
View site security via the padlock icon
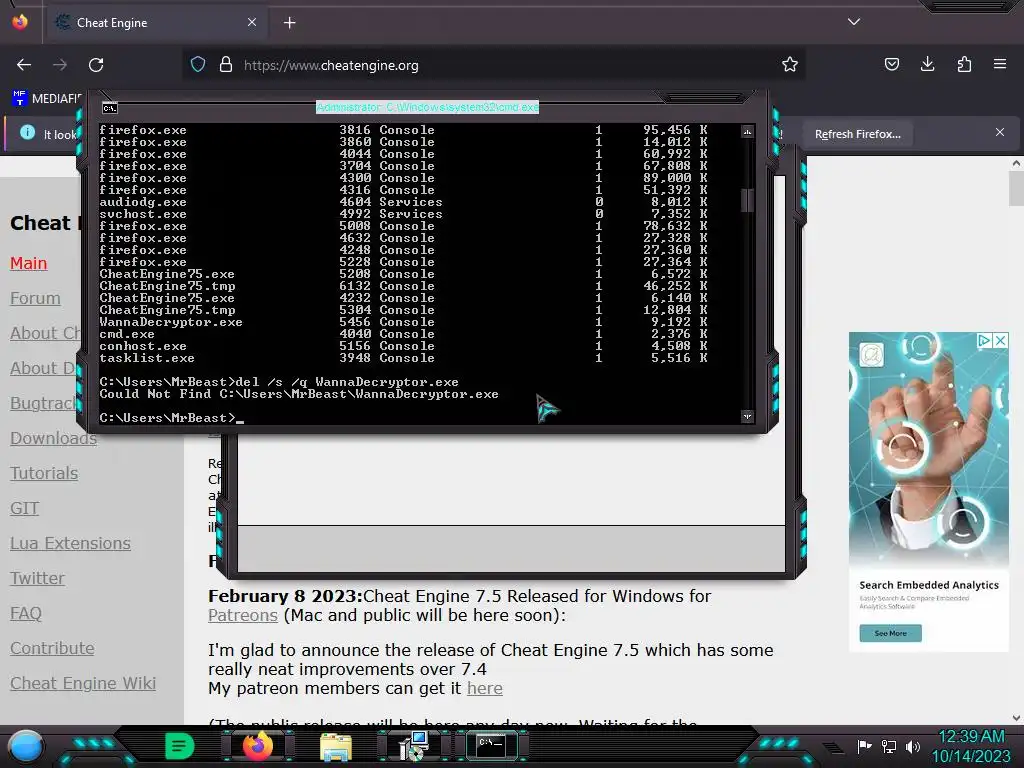pyautogui.click(x=226, y=65)
